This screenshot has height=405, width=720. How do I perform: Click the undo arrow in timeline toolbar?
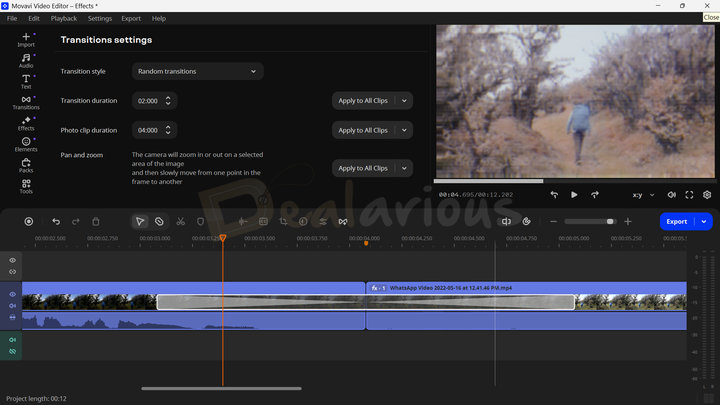point(56,221)
